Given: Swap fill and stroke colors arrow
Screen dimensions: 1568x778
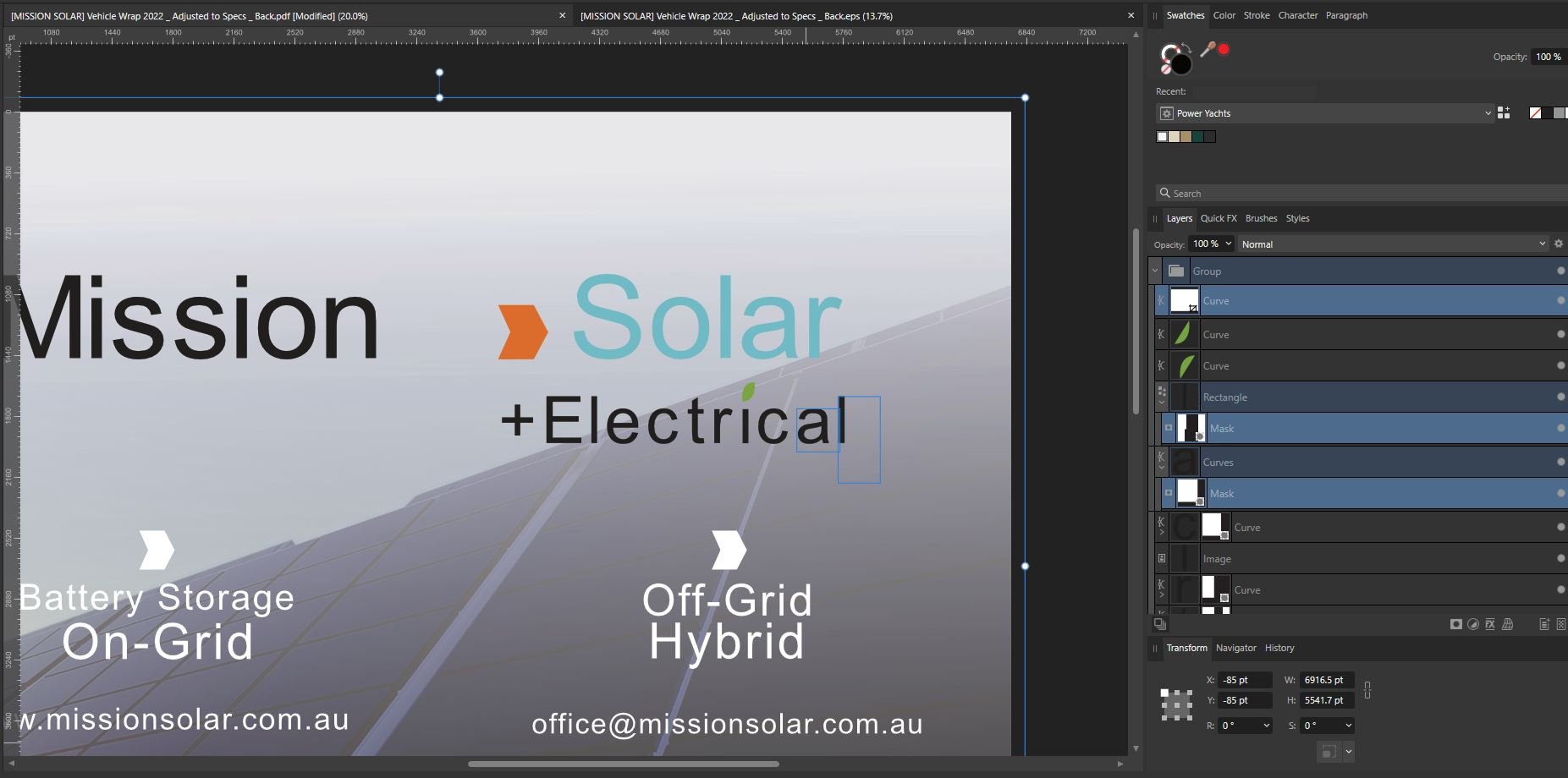Looking at the screenshot, I should coord(1186,47).
